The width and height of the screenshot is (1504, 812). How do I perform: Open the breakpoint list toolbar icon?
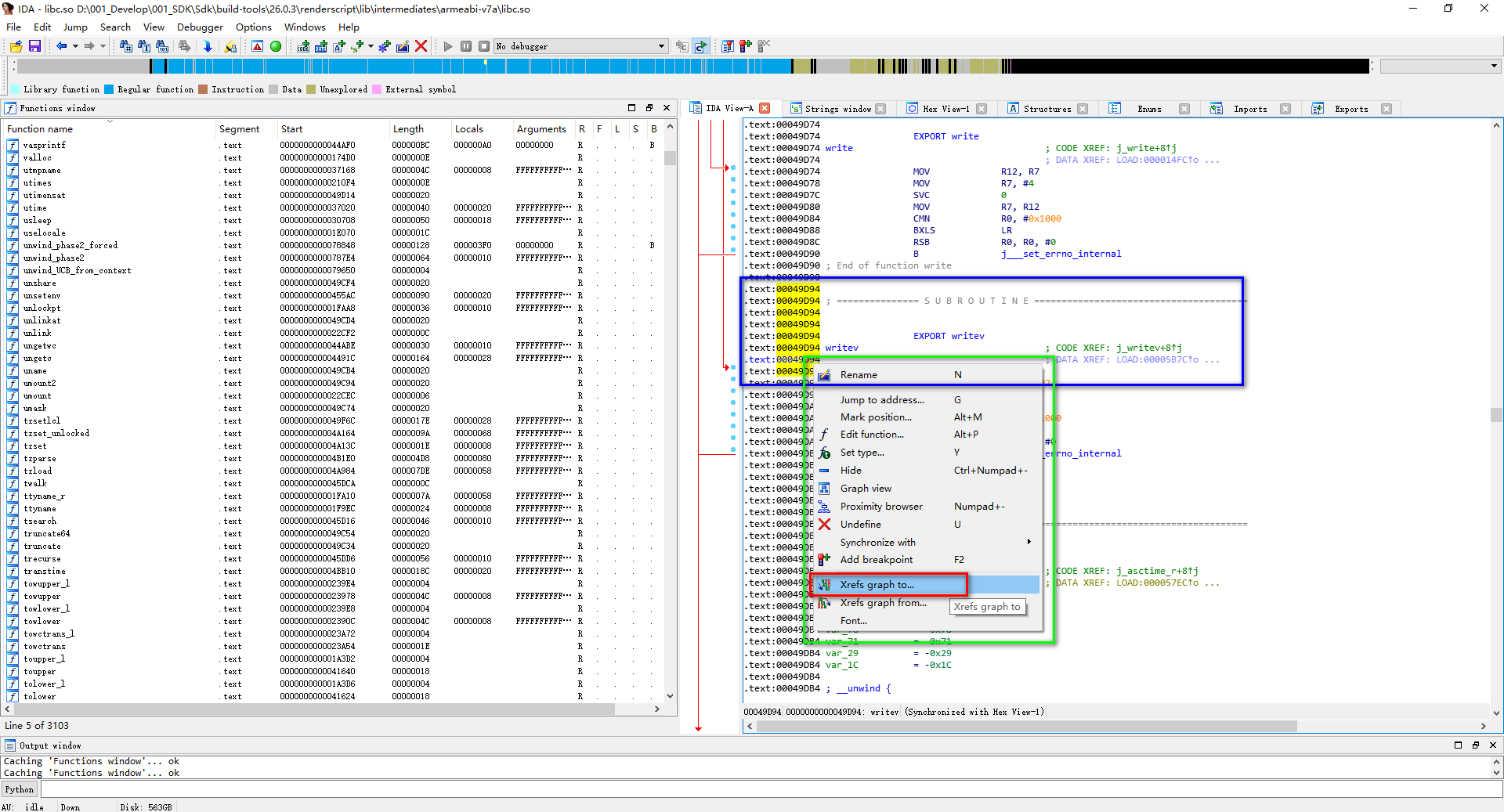point(727,46)
